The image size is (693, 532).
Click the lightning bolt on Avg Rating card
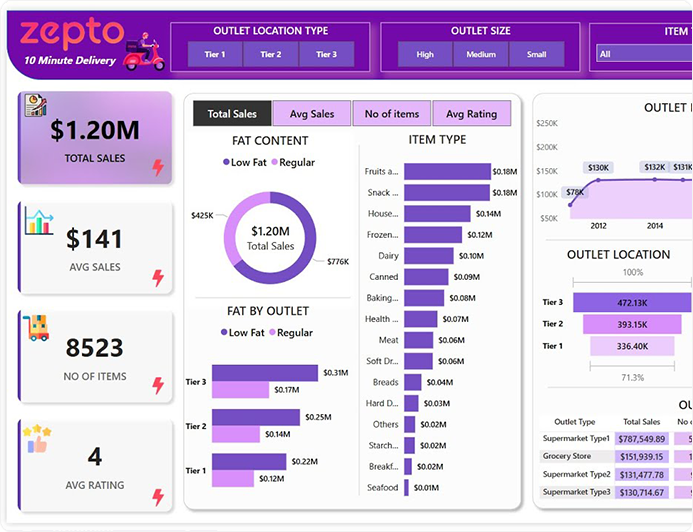(x=158, y=496)
